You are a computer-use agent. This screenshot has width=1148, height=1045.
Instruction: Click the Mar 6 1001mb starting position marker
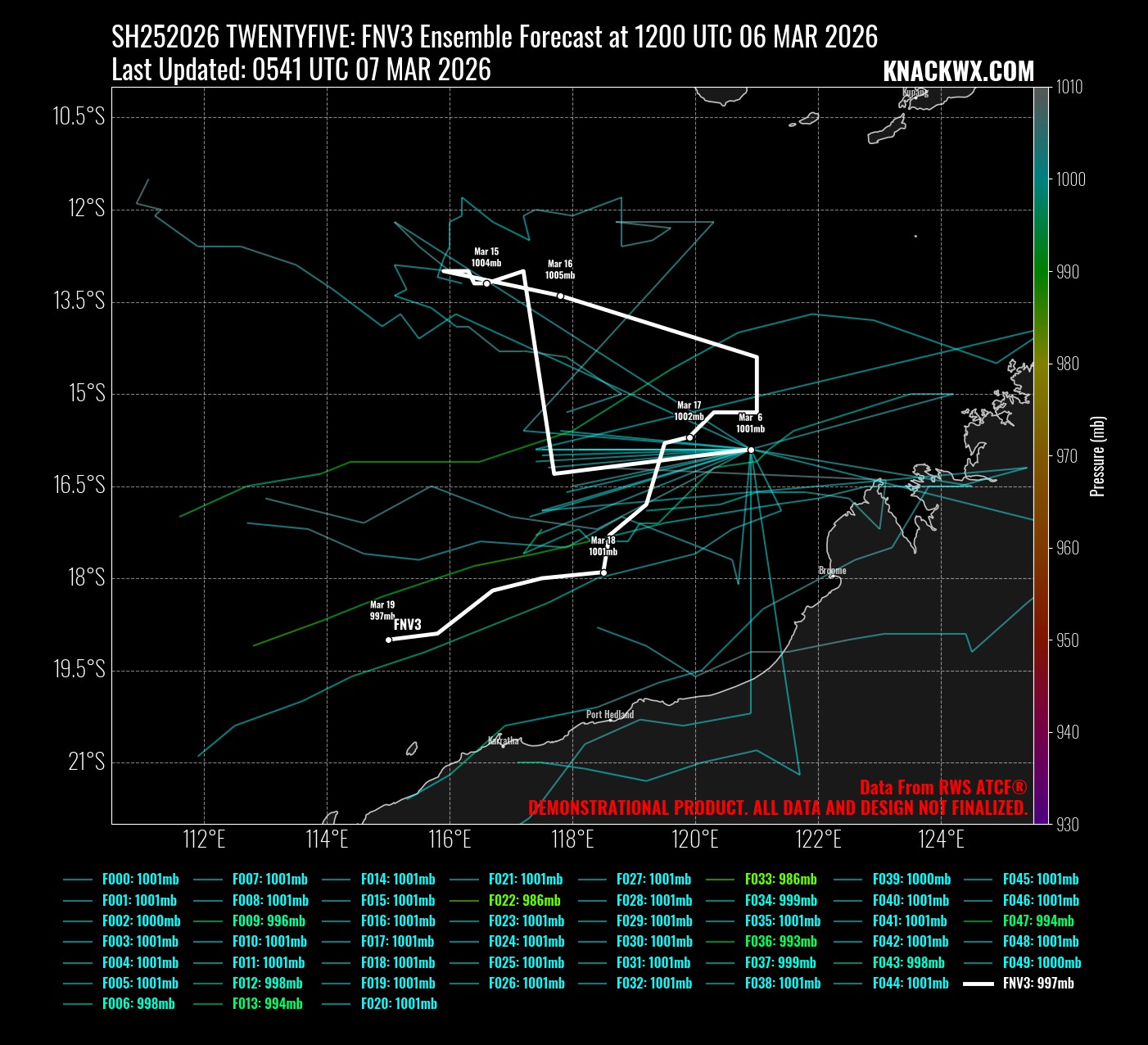point(750,450)
